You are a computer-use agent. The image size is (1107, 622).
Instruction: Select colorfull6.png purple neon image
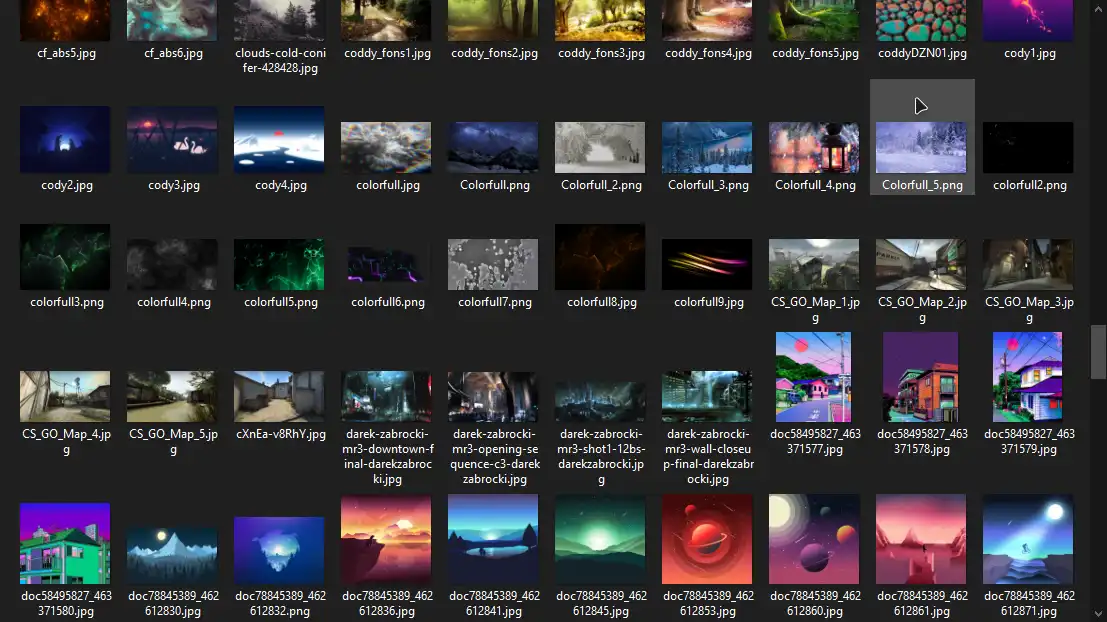(386, 264)
